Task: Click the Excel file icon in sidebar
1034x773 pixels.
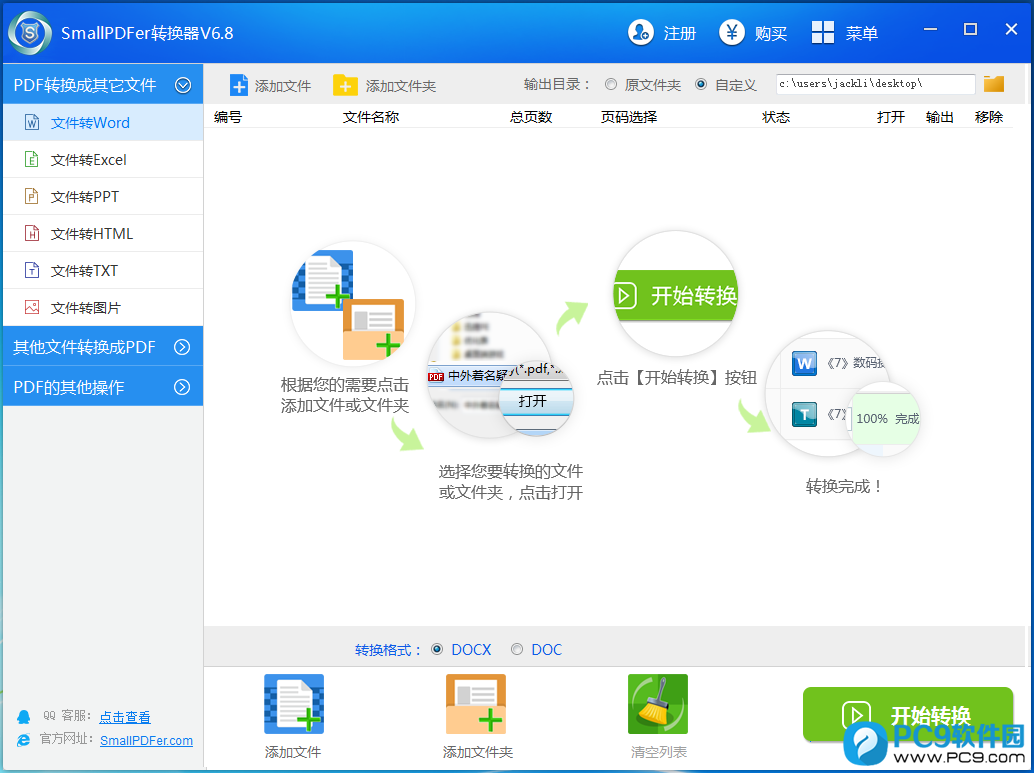Action: pyautogui.click(x=32, y=160)
